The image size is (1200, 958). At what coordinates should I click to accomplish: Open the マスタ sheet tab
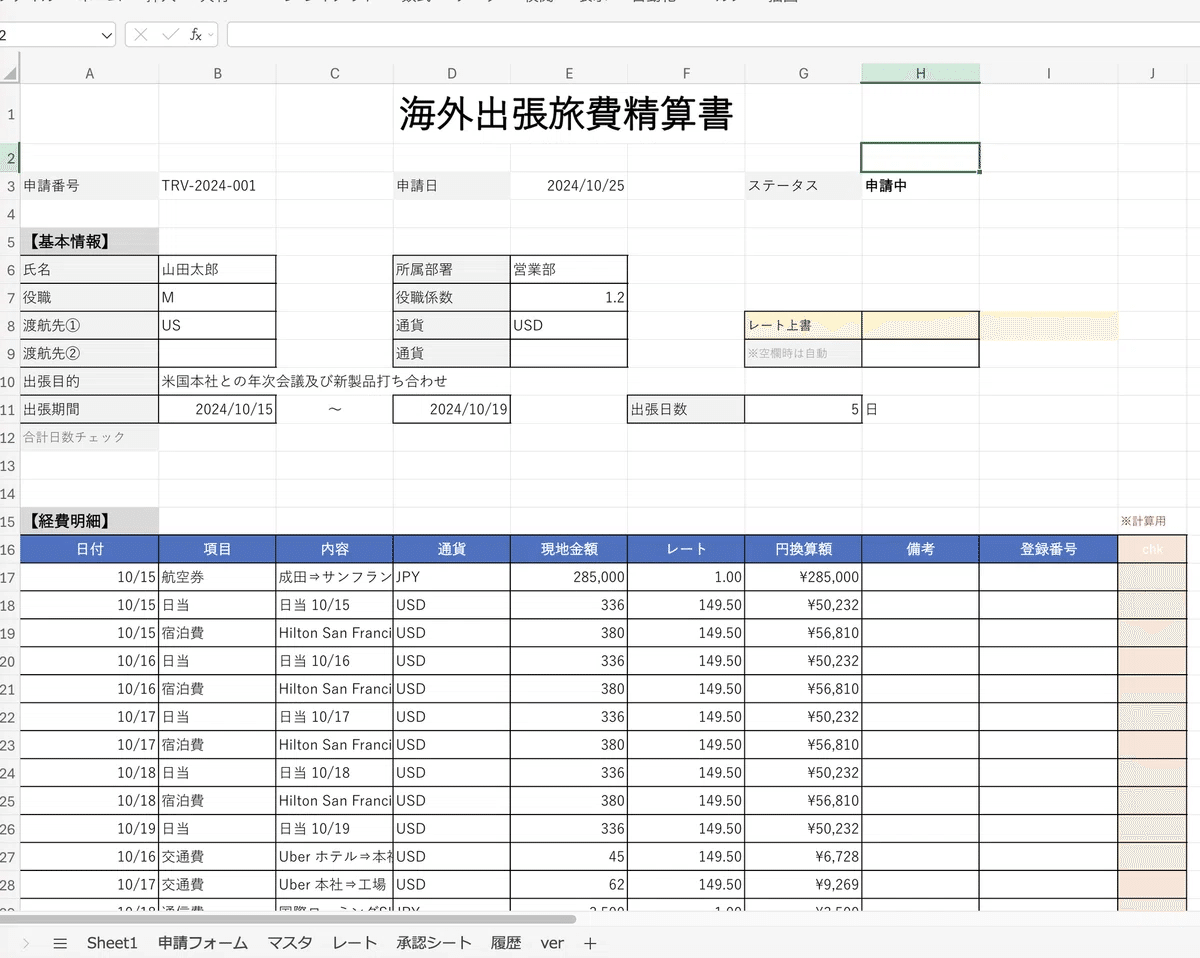click(290, 943)
